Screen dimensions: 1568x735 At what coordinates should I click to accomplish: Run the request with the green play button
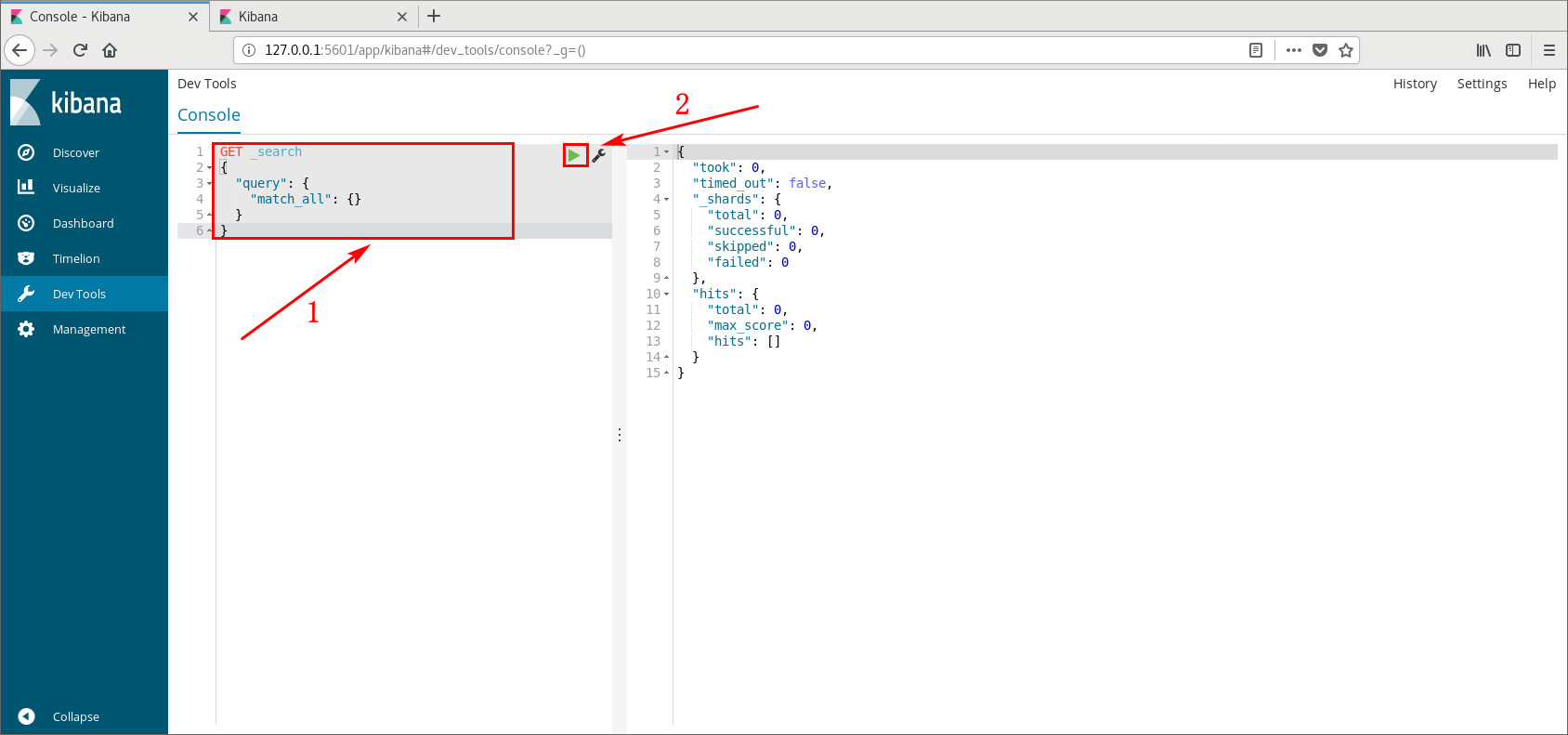point(574,155)
